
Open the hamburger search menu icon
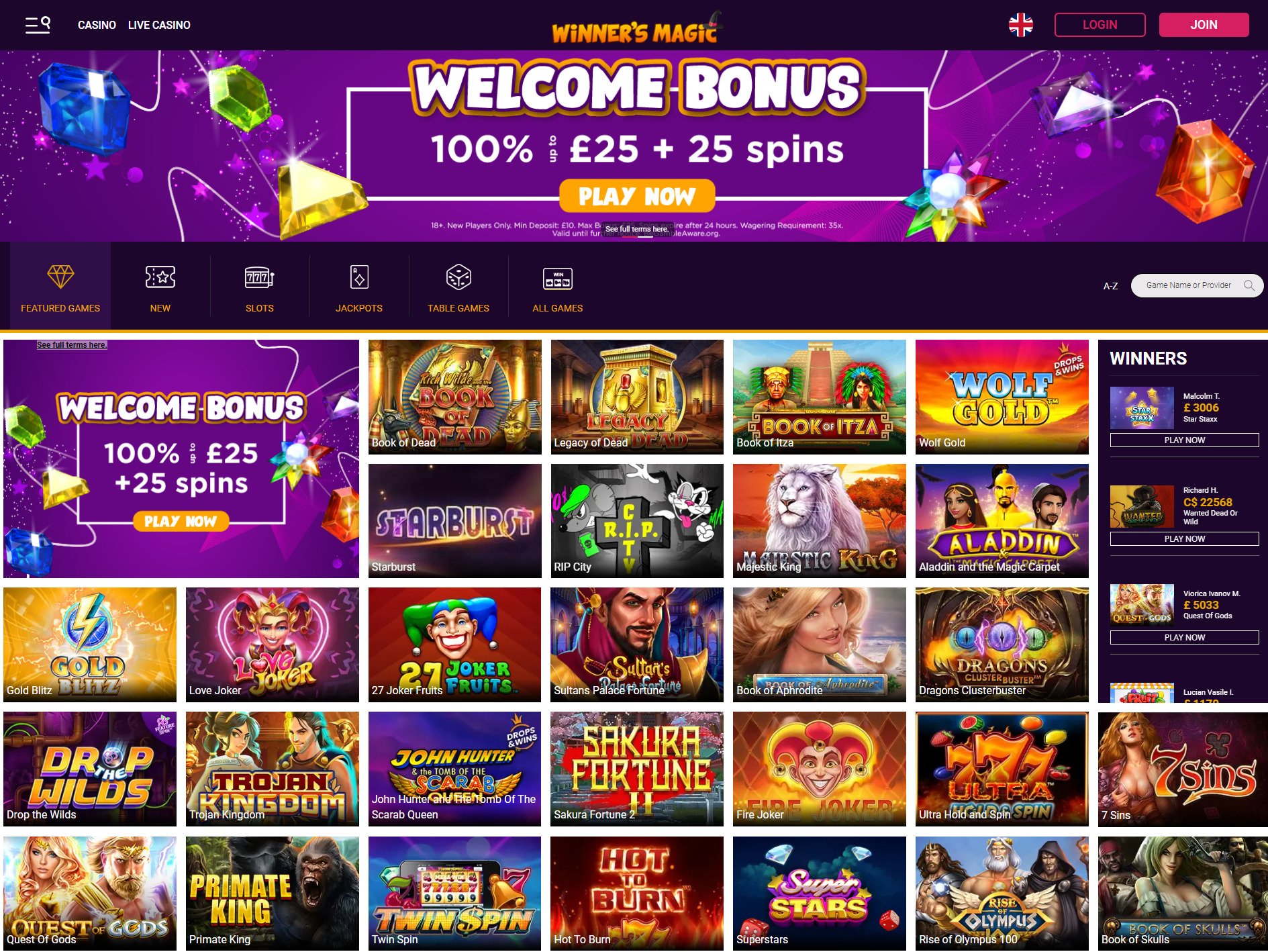[38, 25]
